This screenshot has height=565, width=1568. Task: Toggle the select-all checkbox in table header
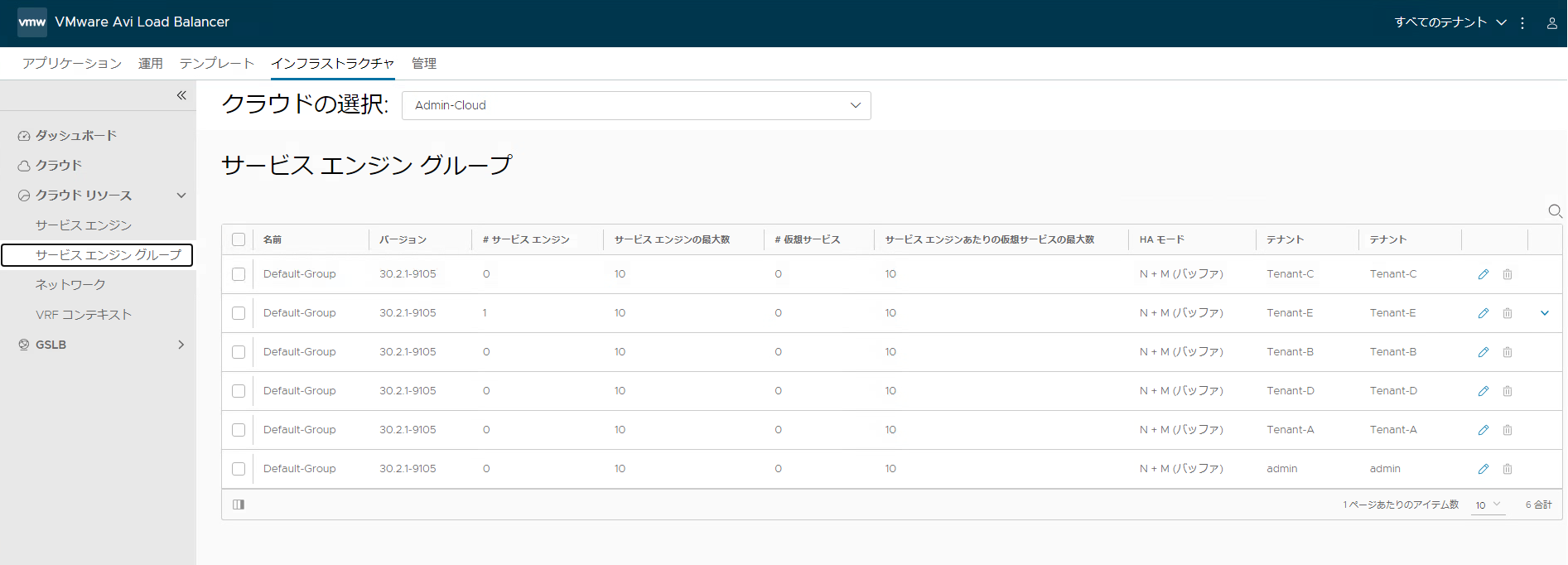click(239, 239)
